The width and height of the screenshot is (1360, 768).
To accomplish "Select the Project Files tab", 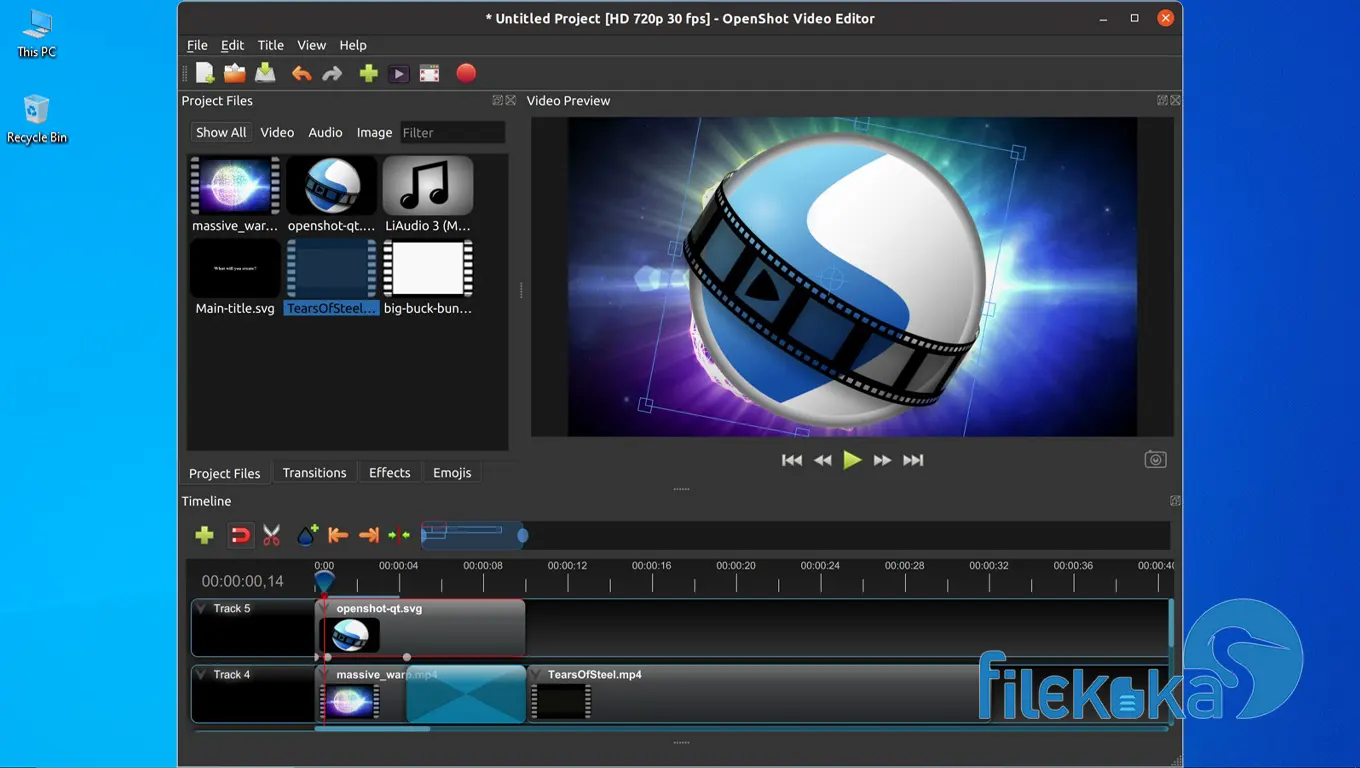I will tap(225, 473).
